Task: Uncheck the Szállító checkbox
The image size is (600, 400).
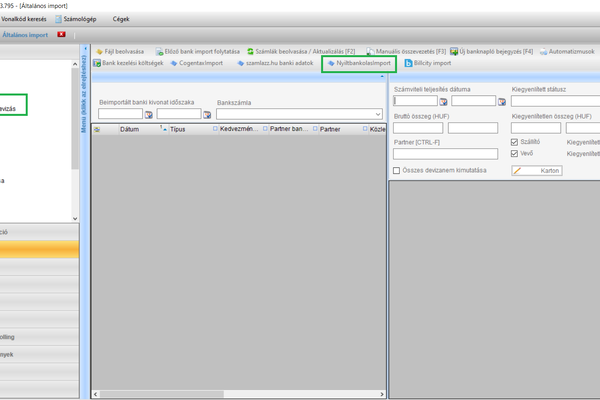Action: point(515,142)
